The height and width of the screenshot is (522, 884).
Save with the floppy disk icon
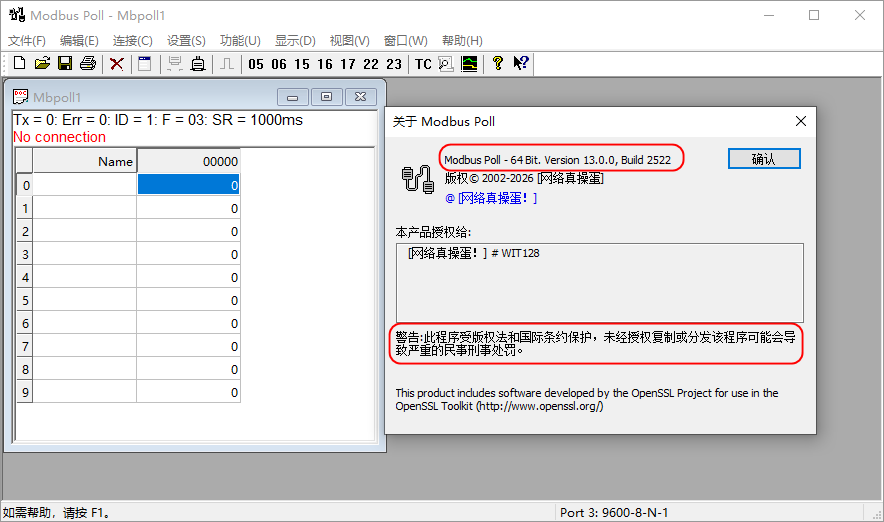coord(65,64)
